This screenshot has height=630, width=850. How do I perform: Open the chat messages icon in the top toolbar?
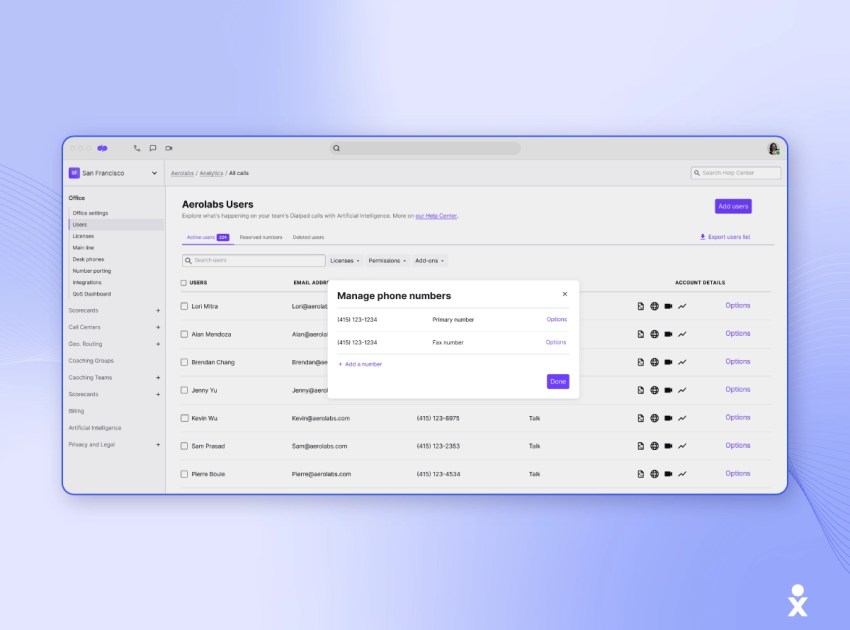[x=153, y=147]
